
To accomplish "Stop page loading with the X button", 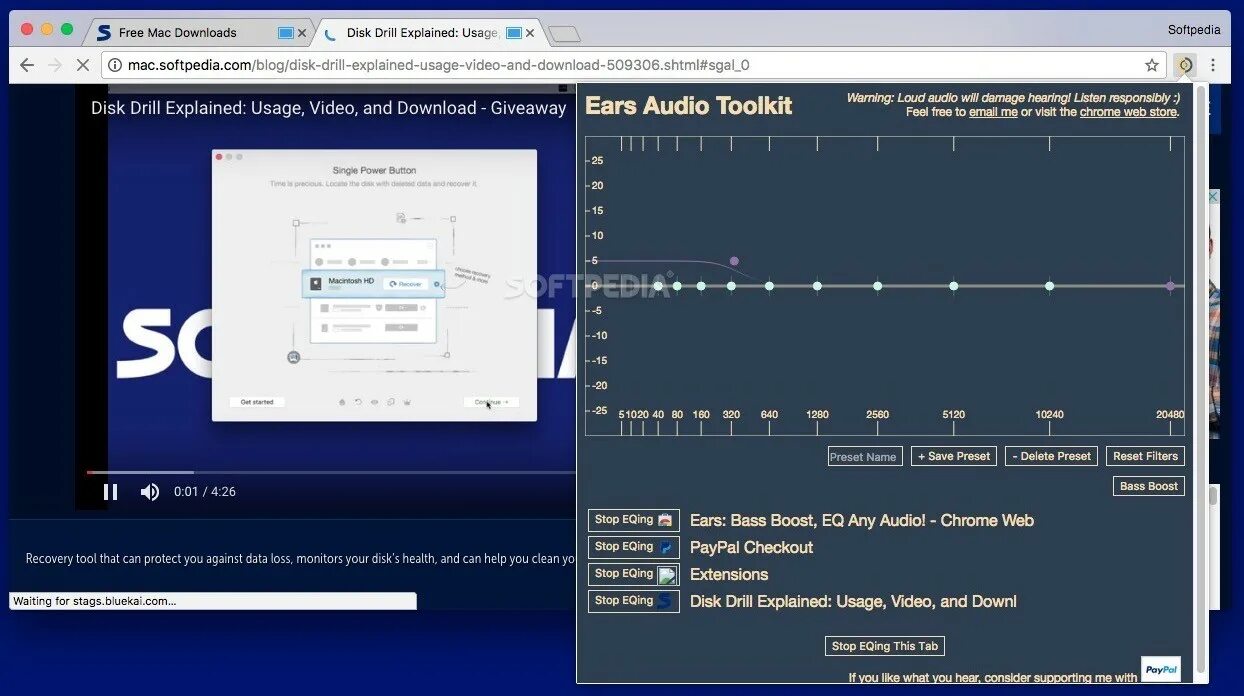I will 83,65.
